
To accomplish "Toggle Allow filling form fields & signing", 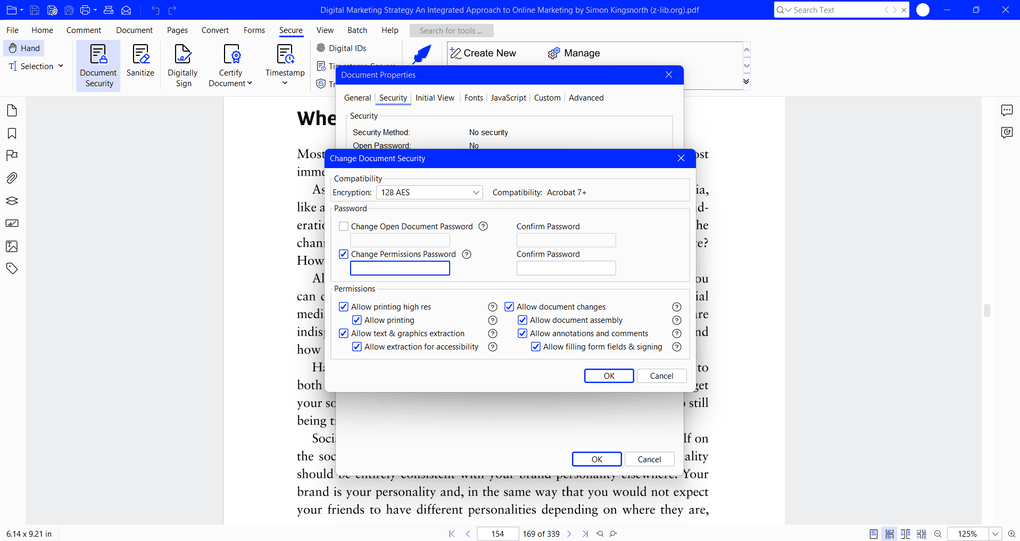I will click(x=535, y=347).
